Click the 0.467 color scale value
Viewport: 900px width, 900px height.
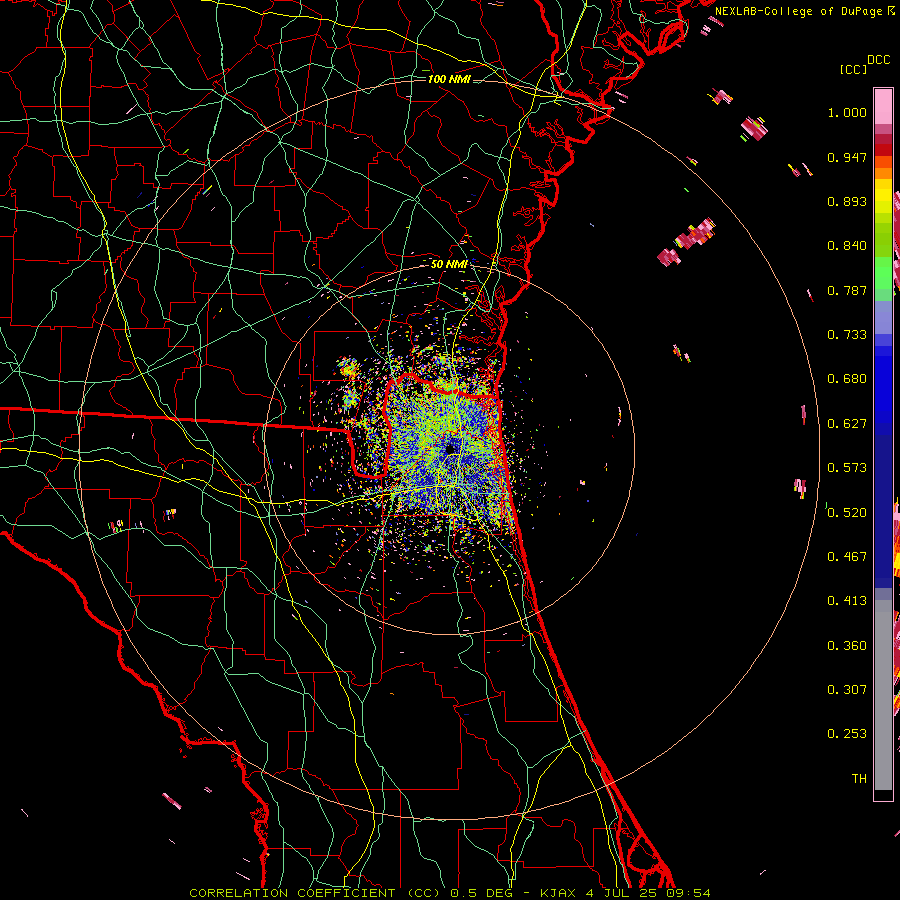coord(847,557)
